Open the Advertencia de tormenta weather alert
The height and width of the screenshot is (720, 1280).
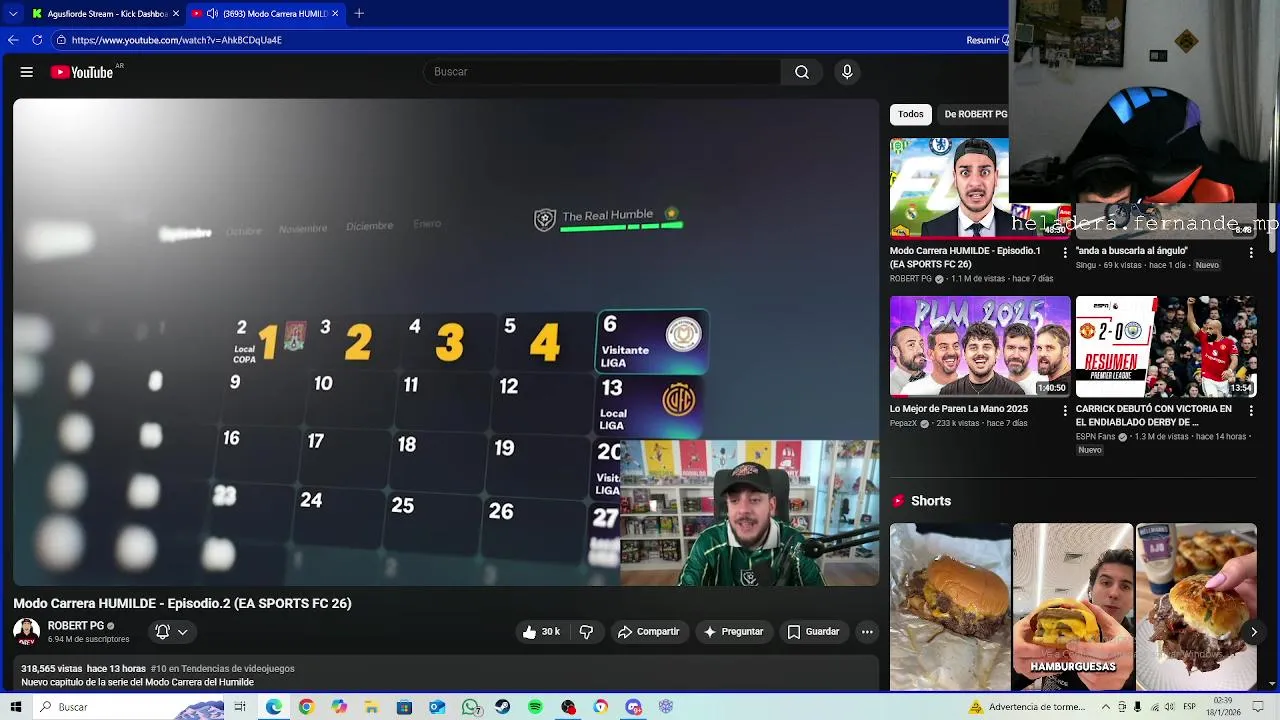point(1027,707)
